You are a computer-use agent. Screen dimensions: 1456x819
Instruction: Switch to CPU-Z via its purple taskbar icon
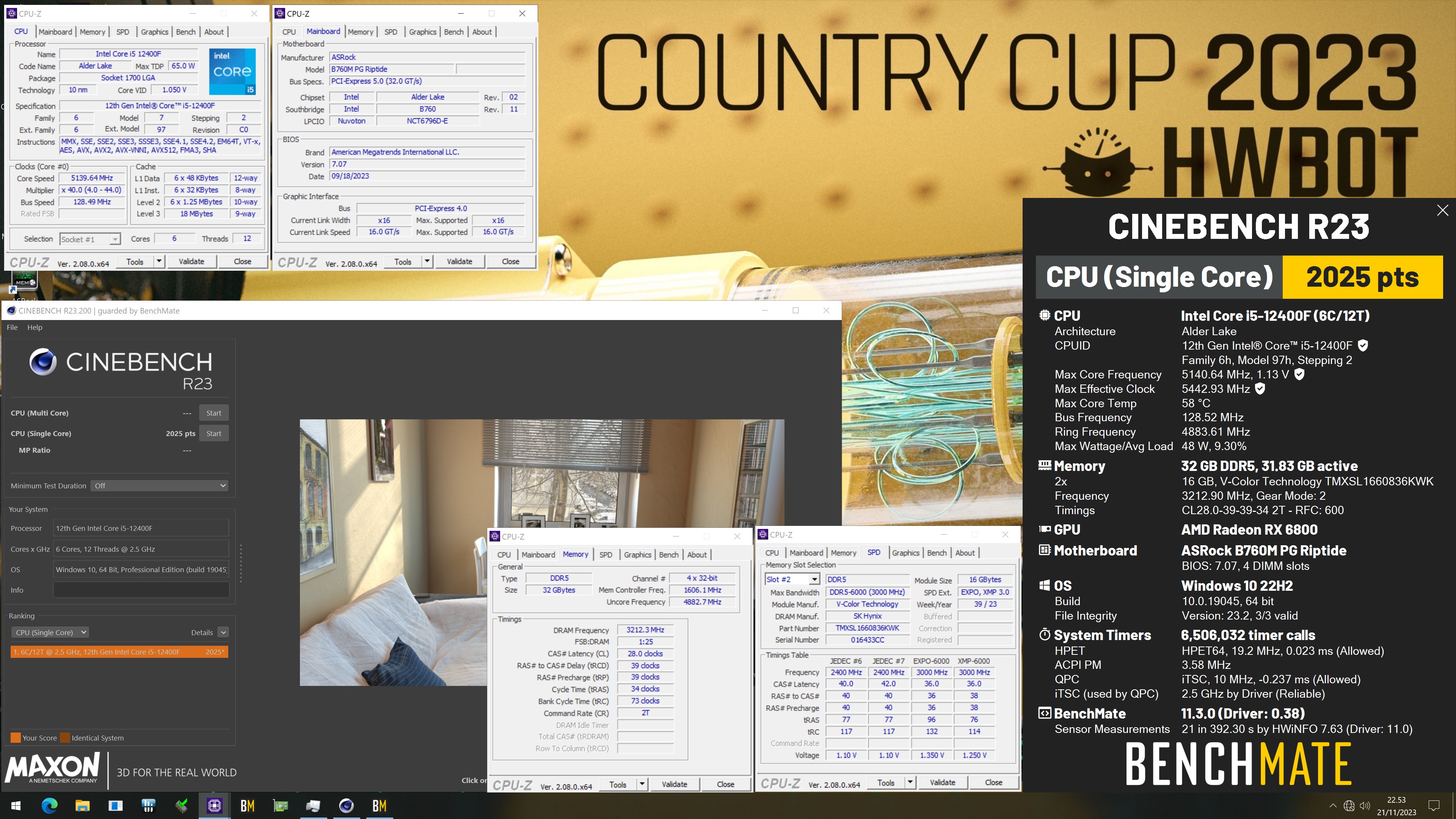(x=214, y=805)
